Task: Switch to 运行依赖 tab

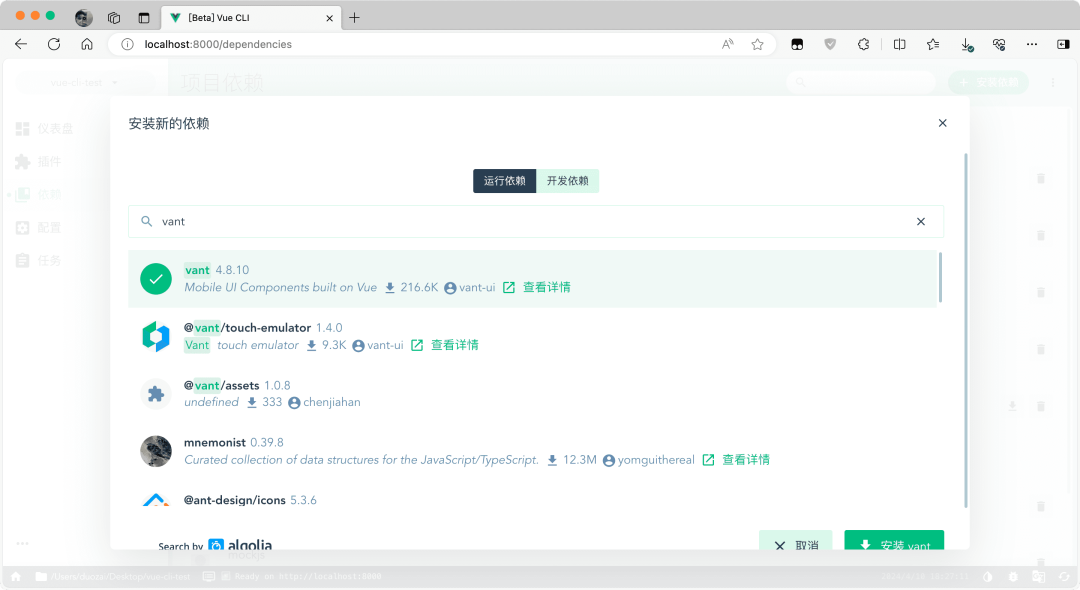Action: pos(504,180)
